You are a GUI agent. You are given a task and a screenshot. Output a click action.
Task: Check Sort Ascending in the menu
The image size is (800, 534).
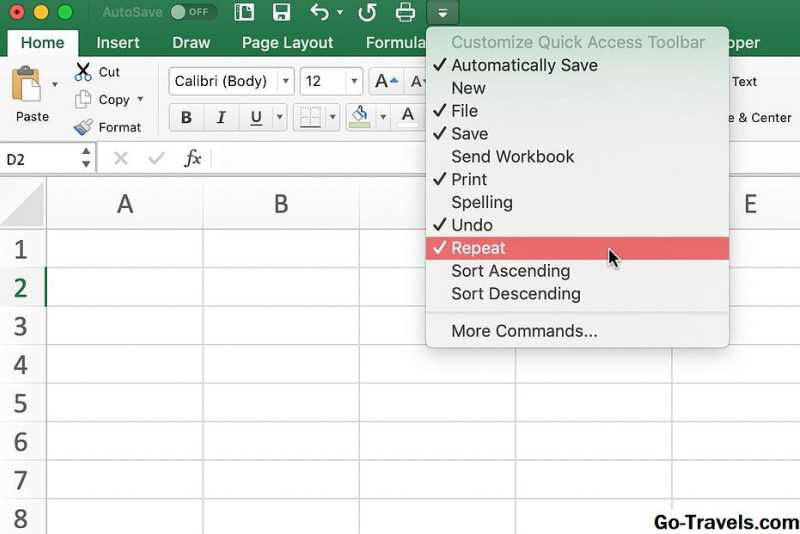point(577,271)
